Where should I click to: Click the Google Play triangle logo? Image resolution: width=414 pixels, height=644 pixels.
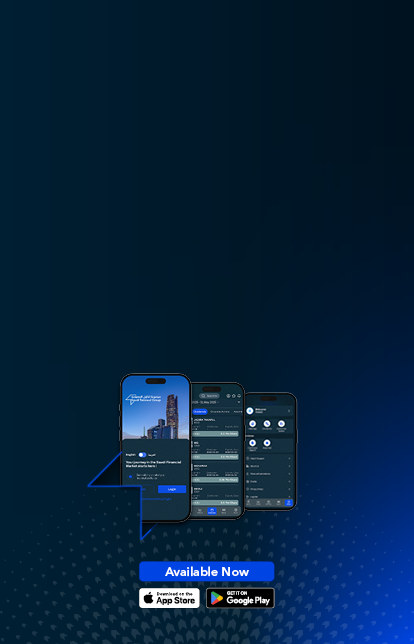[217, 598]
